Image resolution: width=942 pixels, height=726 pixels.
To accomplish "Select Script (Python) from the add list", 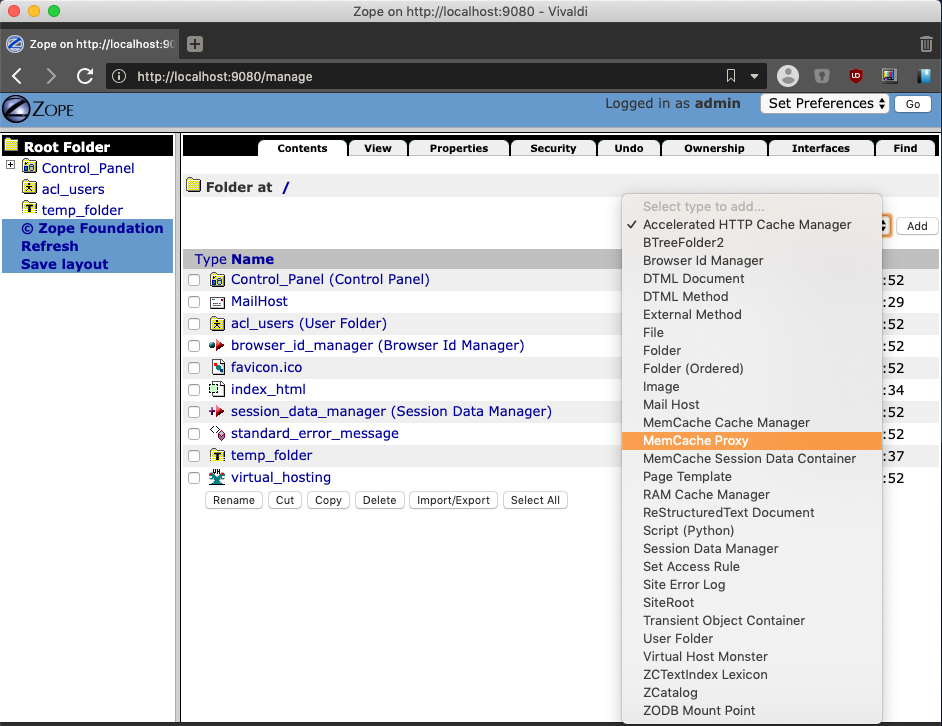I will pyautogui.click(x=752, y=531).
